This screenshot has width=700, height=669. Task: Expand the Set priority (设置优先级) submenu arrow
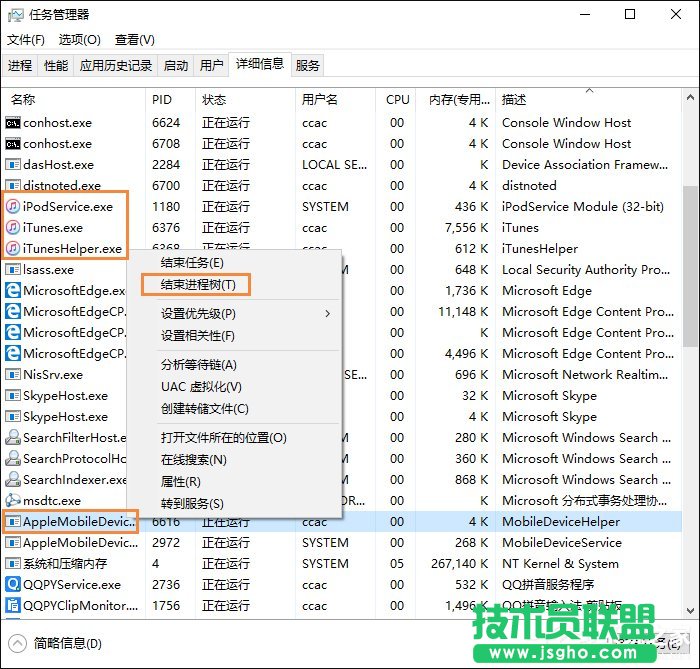328,314
